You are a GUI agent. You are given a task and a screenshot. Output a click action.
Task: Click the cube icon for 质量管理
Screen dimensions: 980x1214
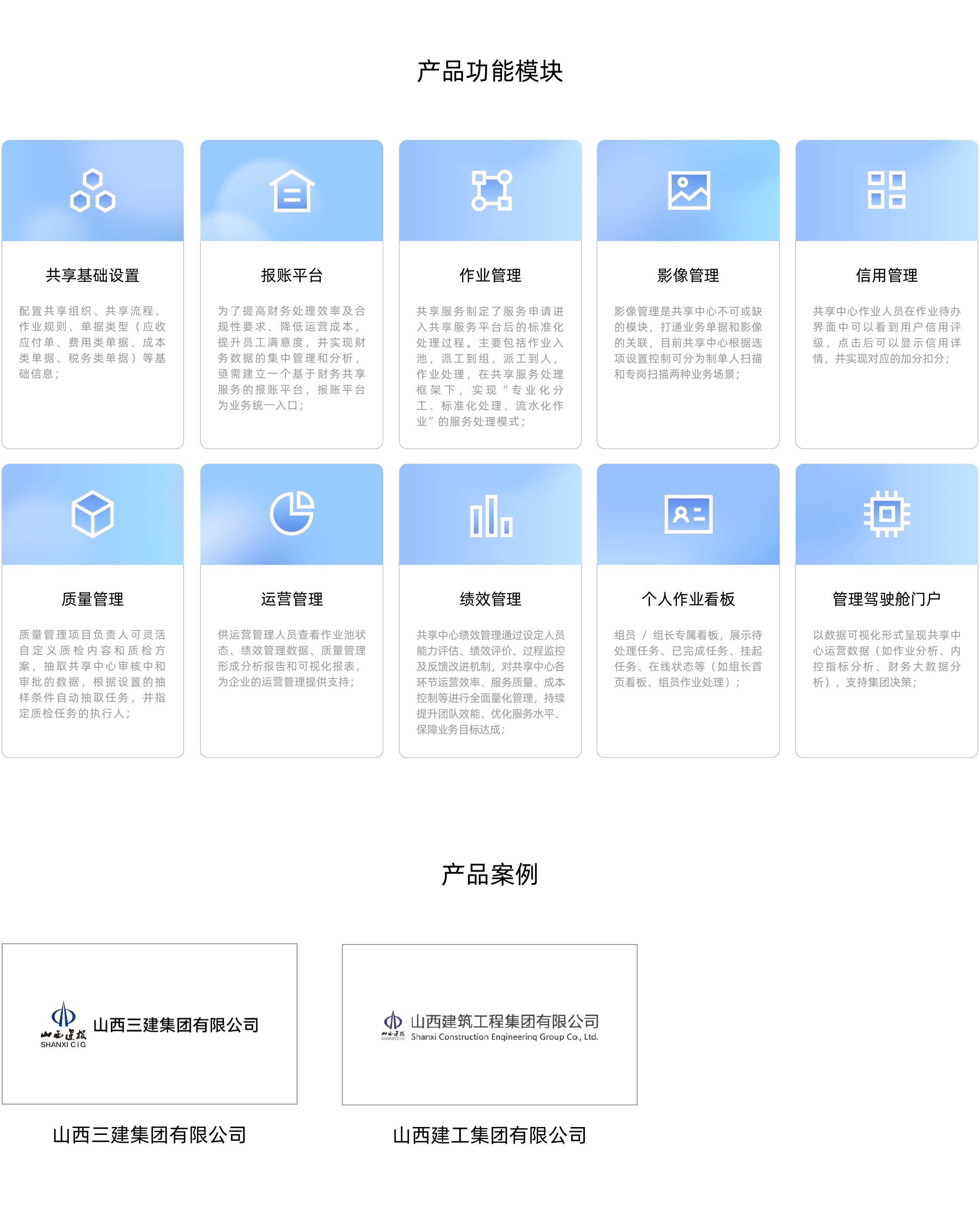93,514
